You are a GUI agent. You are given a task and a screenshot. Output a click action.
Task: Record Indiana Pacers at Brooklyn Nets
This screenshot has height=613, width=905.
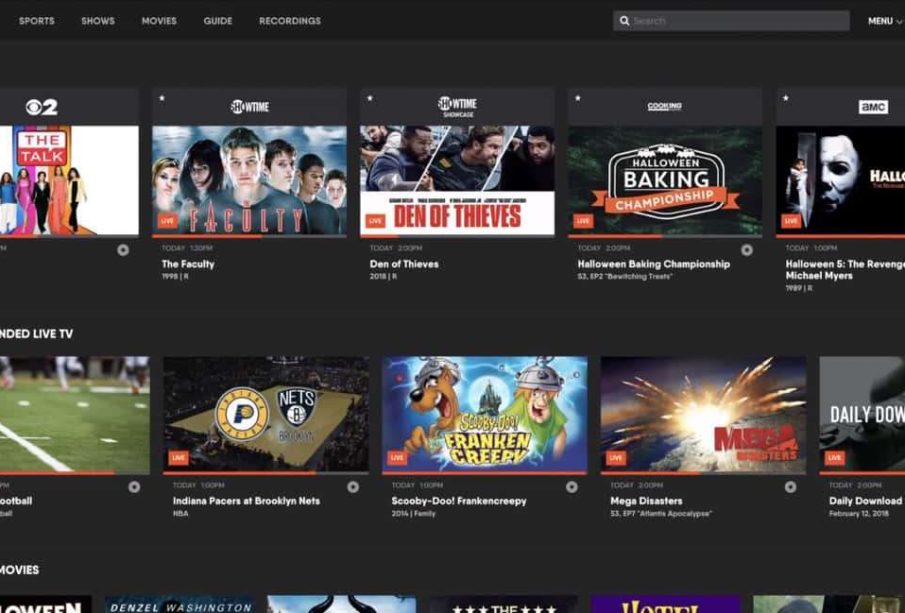(x=353, y=487)
